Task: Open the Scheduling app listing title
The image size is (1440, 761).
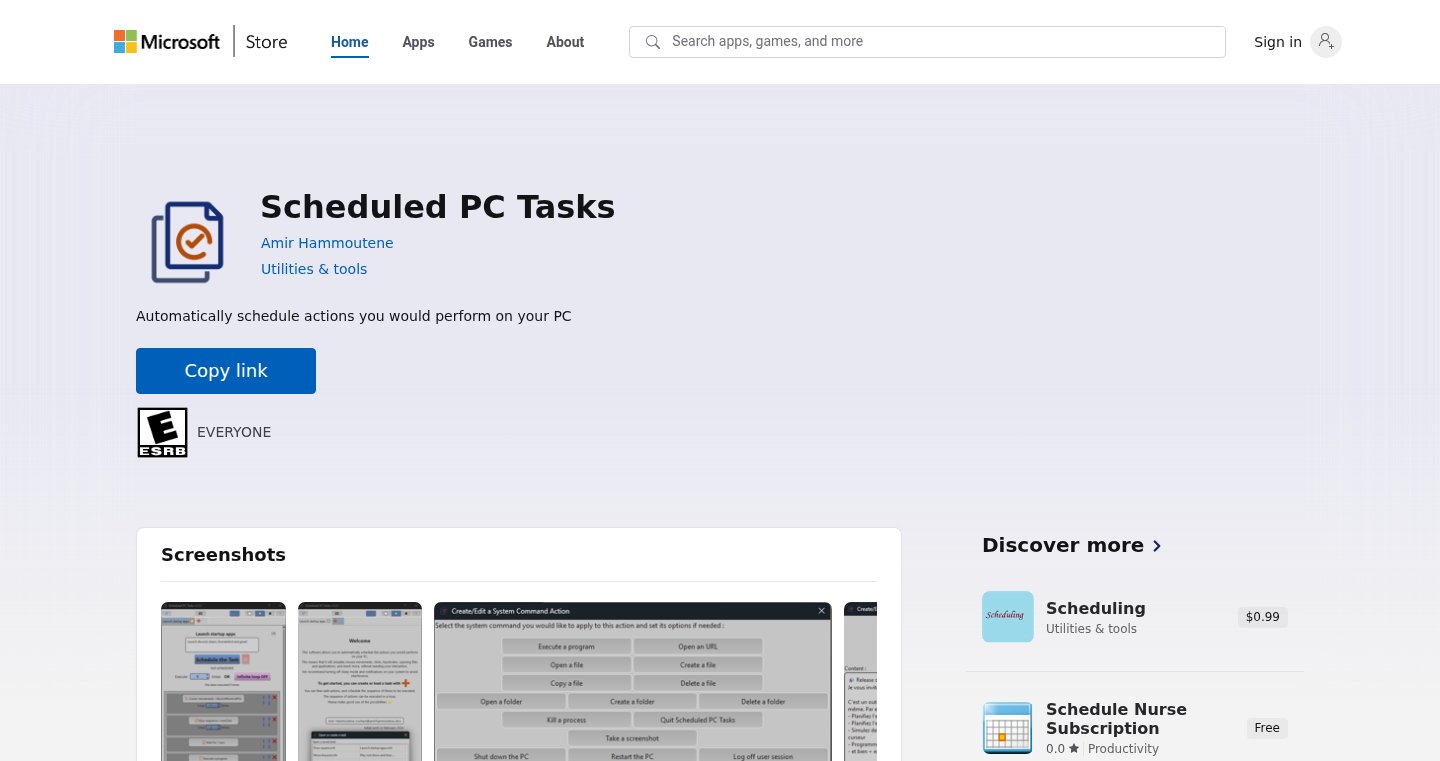Action: coord(1096,608)
